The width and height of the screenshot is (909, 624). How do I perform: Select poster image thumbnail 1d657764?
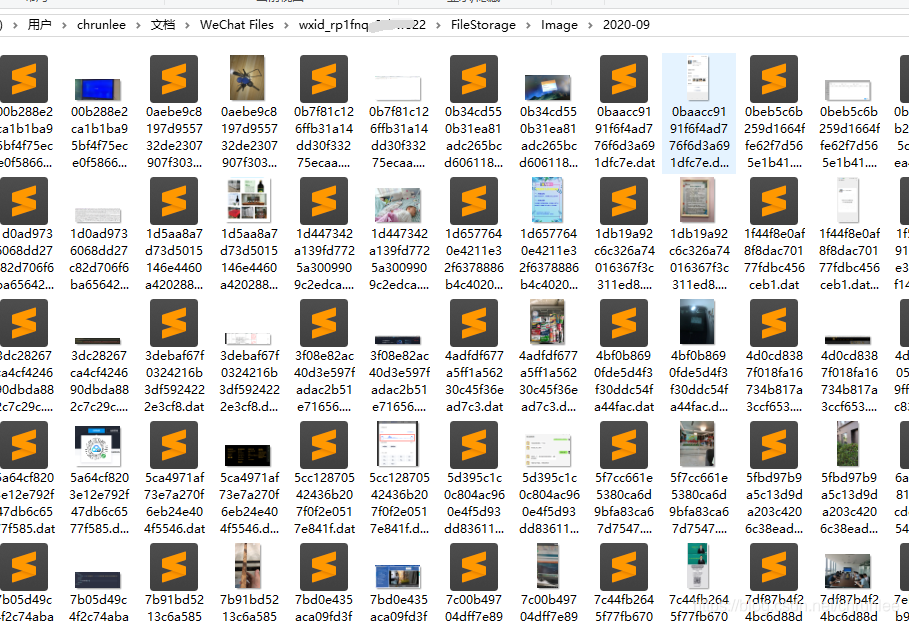pos(547,200)
